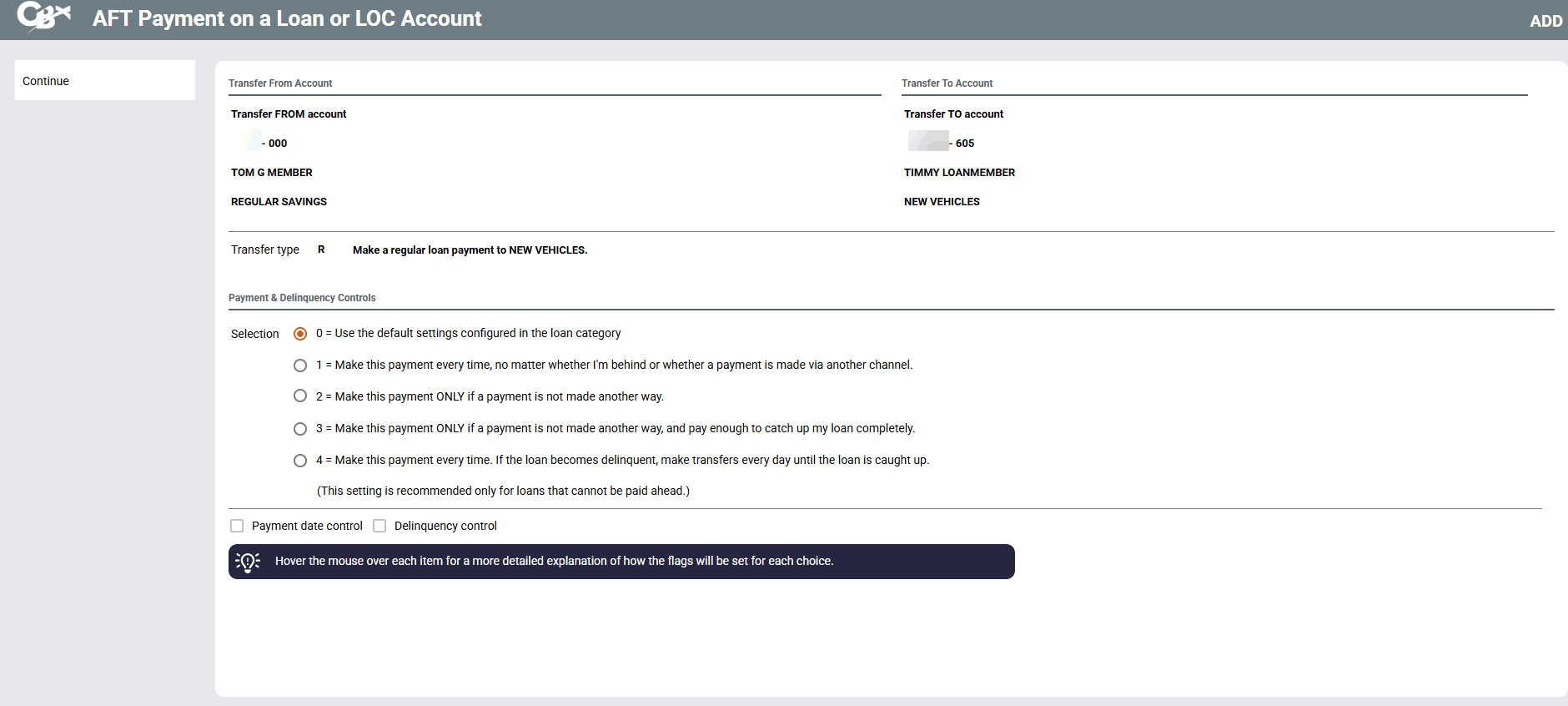Click the TOM G MEMBER name
Image resolution: width=1568 pixels, height=706 pixels.
point(272,173)
